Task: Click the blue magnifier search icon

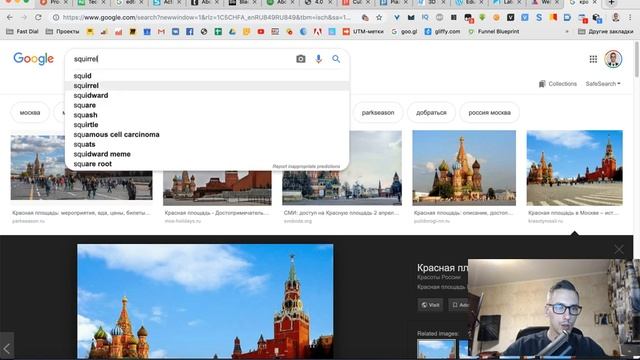Action: [336, 59]
